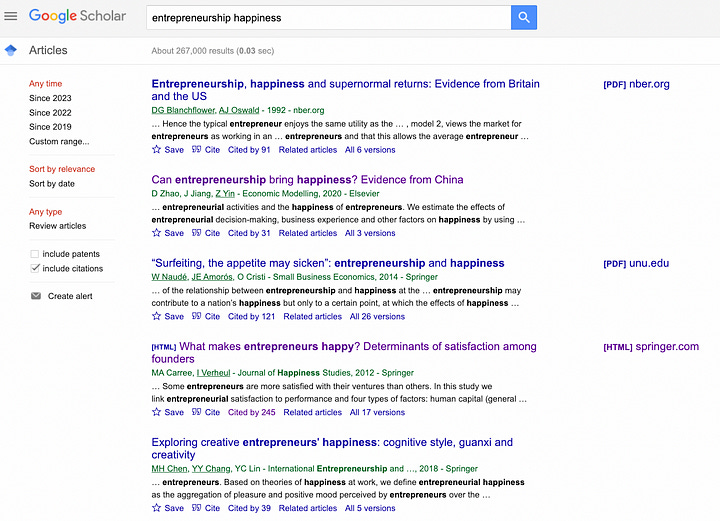Viewport: 720px width, 521px height.
Task: Open author MH Chen profile
Action: 169,469
